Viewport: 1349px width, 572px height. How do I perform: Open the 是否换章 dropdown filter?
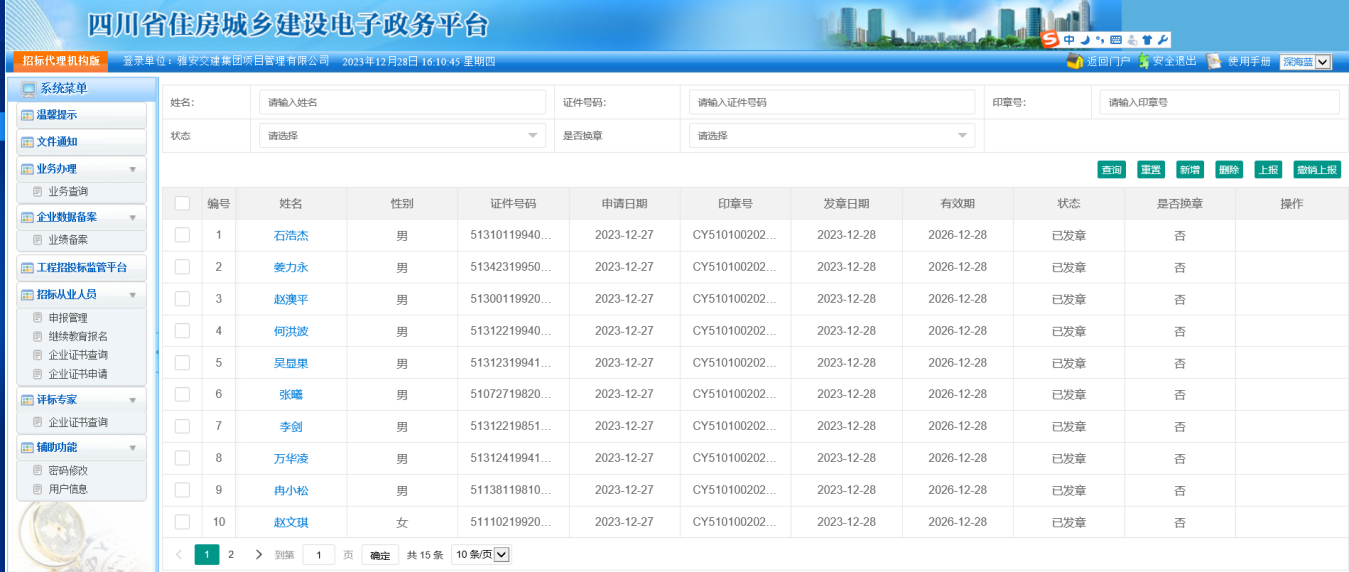831,136
